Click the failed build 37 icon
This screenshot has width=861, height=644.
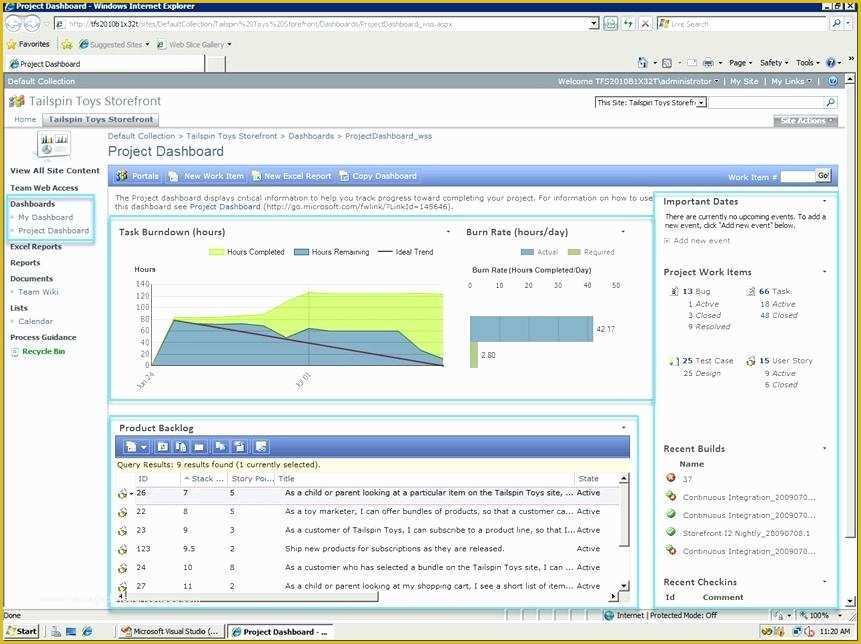670,478
